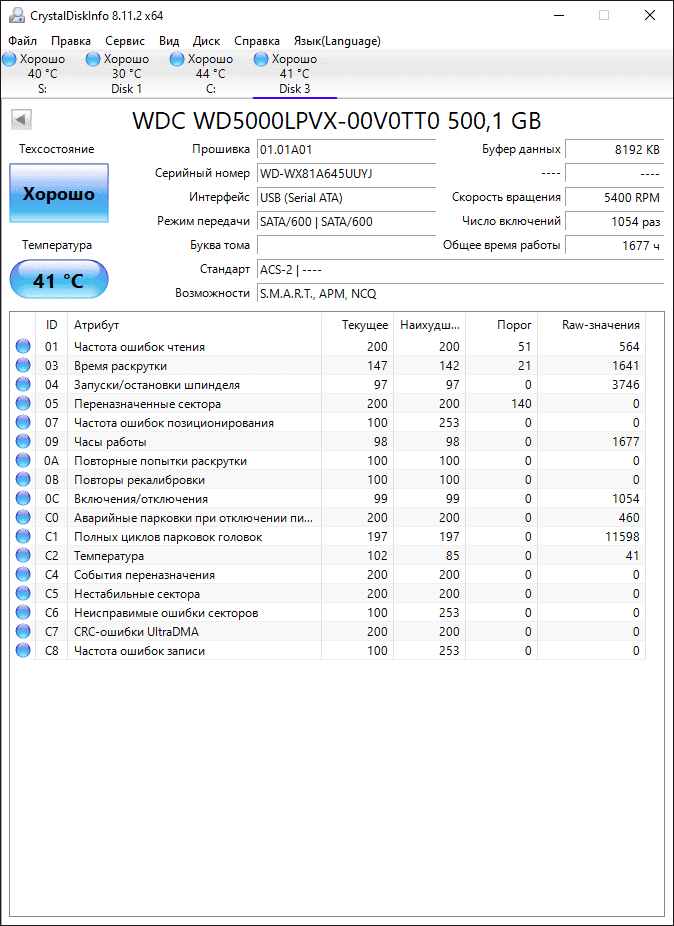The image size is (674, 926).
Task: Click the interface field USB (Serial ATA)
Action: coord(346,197)
